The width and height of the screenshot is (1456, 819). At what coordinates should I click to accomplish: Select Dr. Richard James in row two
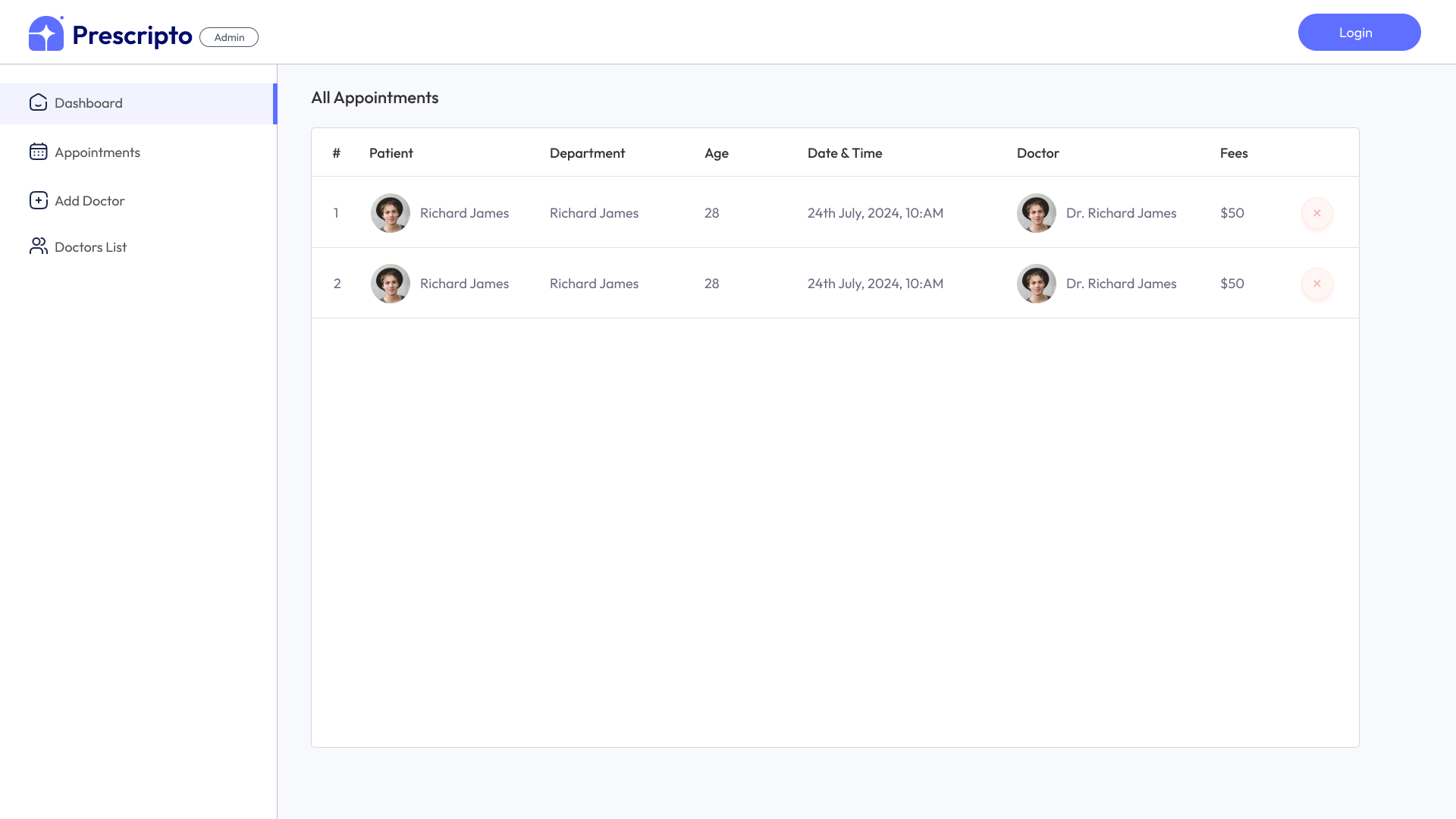point(1121,284)
